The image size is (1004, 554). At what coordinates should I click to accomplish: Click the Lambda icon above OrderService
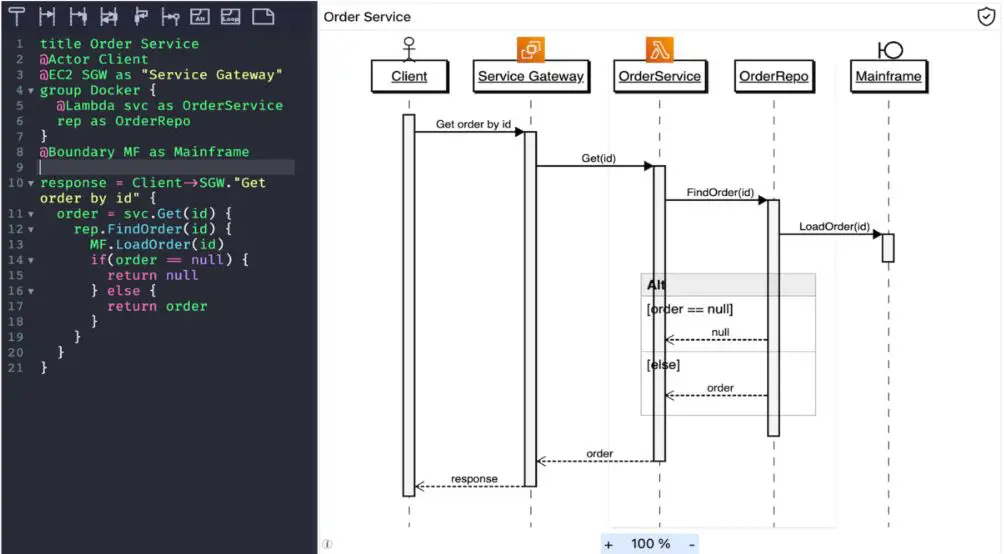click(660, 49)
